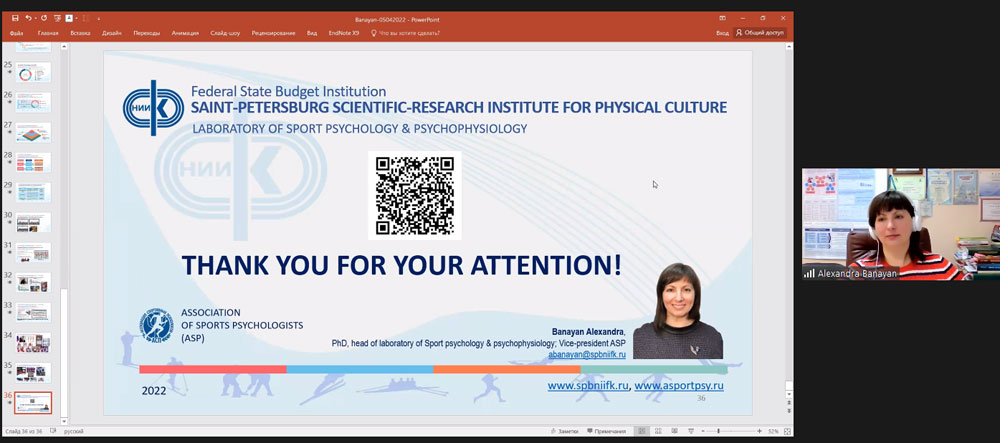Open the www.spbniifk.ru link
Screen dimensions: 1000x443
click(x=588, y=386)
